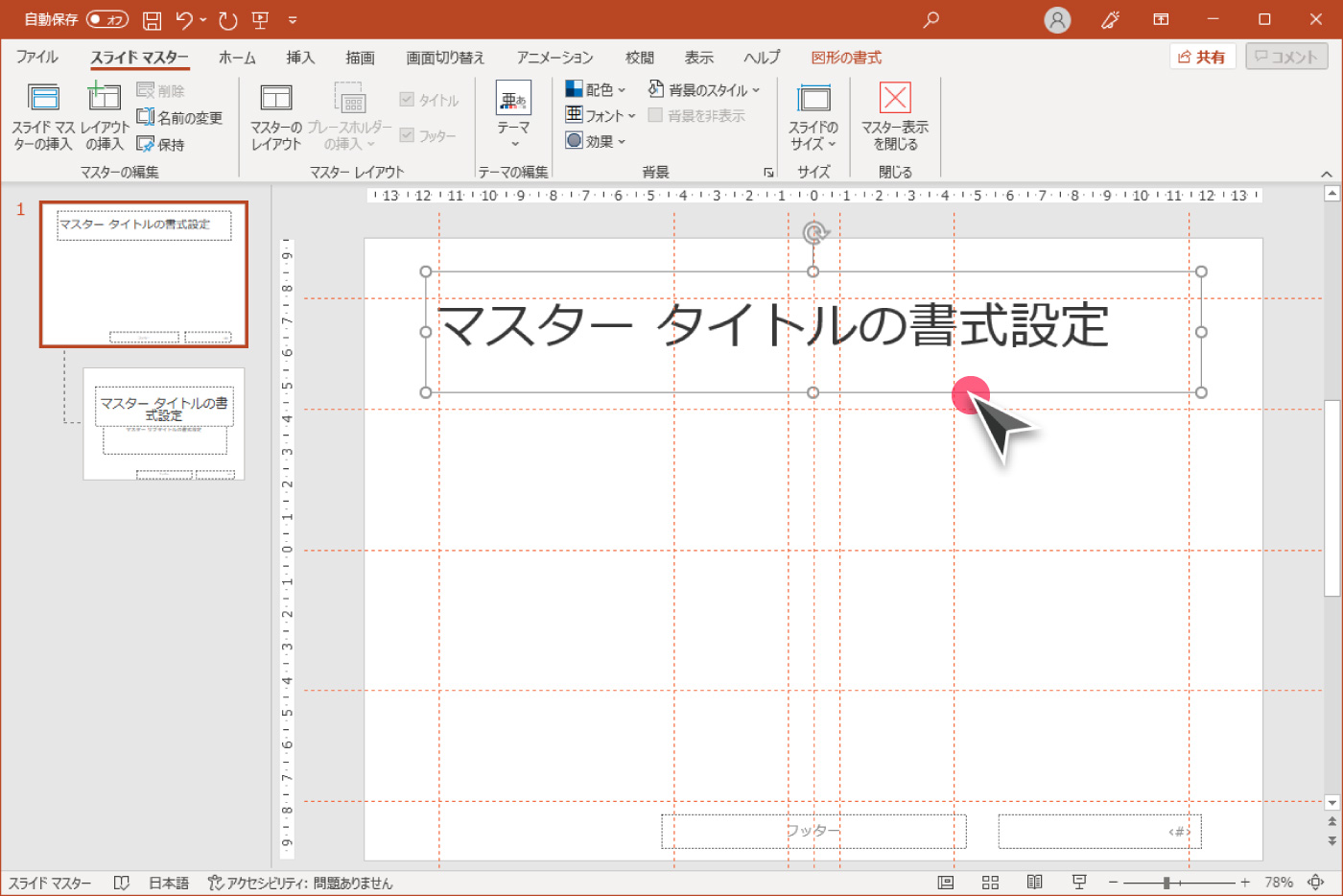Click the vertical scrollbar down arrow
This screenshot has width=1343, height=896.
[1331, 802]
